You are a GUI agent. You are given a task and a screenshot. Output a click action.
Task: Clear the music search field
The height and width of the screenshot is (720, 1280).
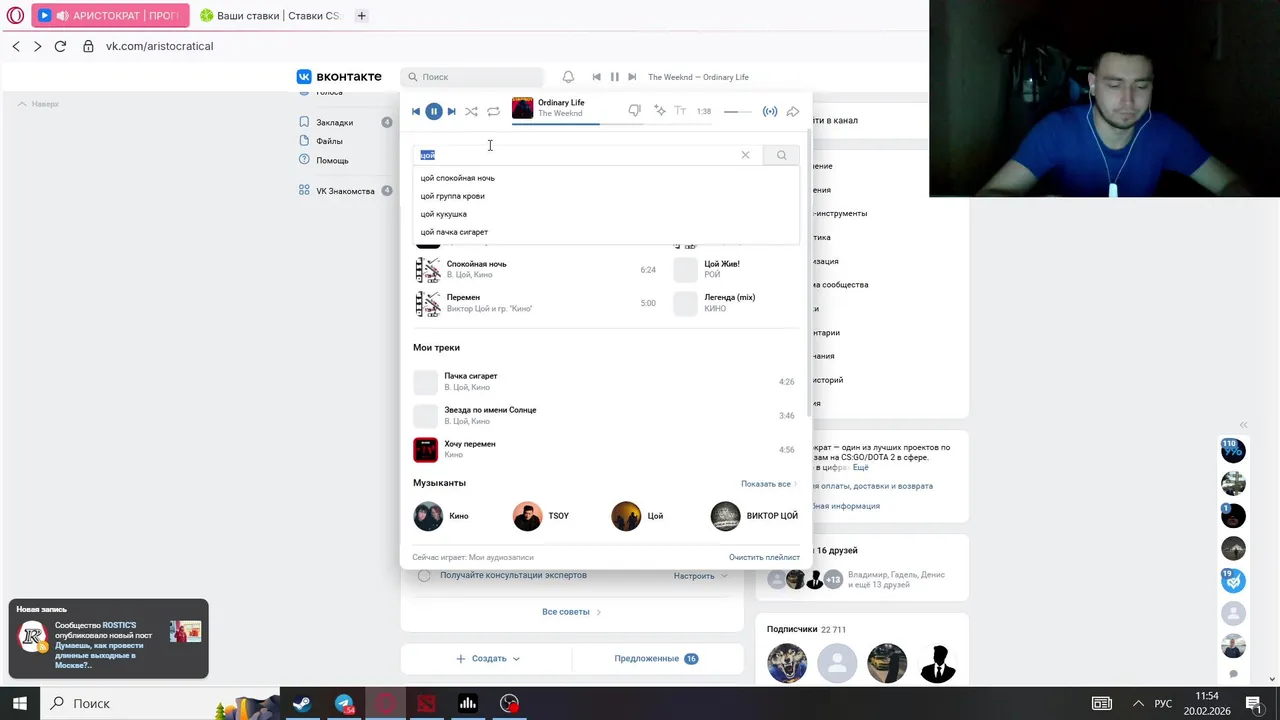pyautogui.click(x=745, y=155)
